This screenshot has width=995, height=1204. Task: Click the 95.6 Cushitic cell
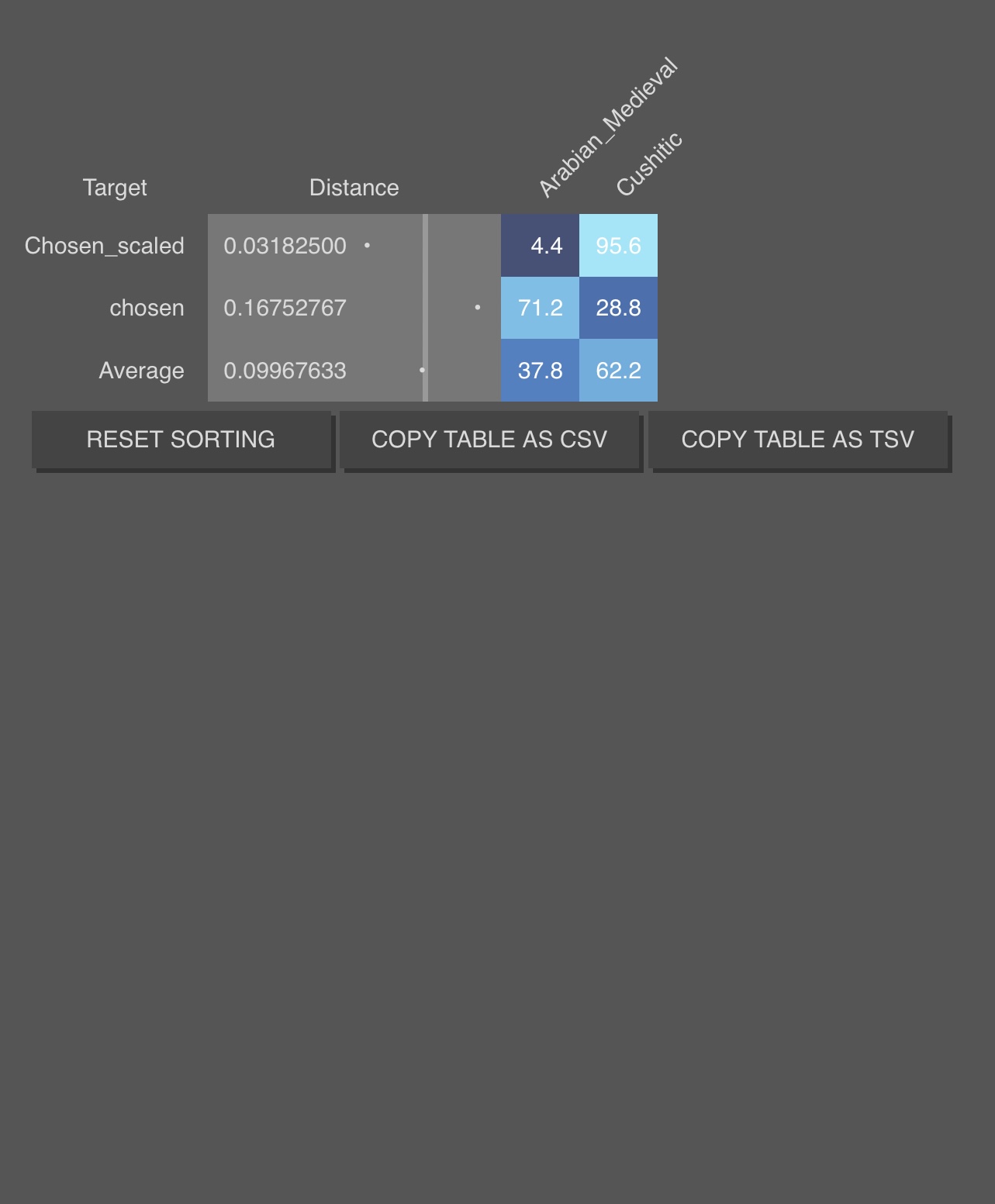click(x=618, y=246)
